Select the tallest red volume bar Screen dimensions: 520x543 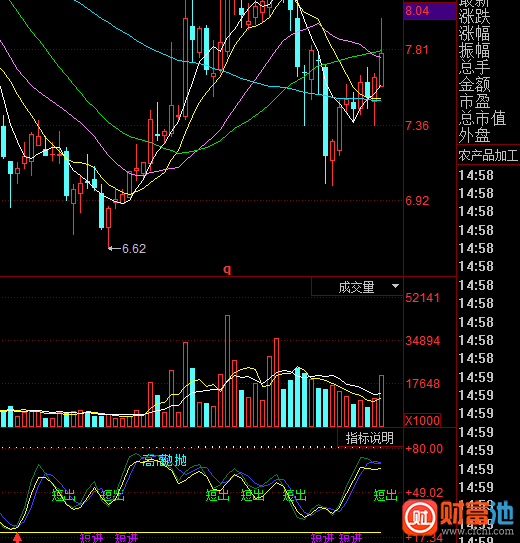[227, 371]
